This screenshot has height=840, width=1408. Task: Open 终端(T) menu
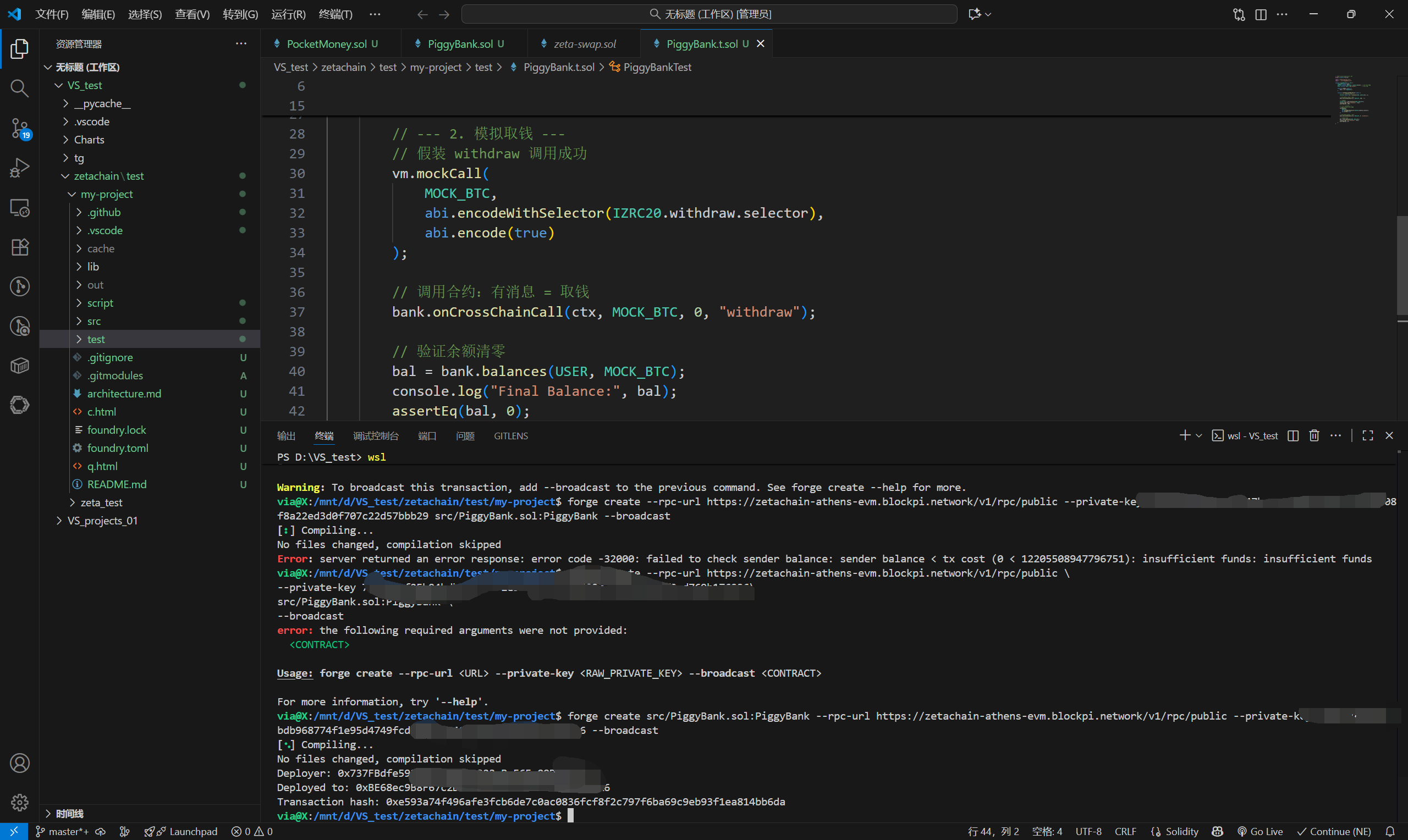pos(335,14)
